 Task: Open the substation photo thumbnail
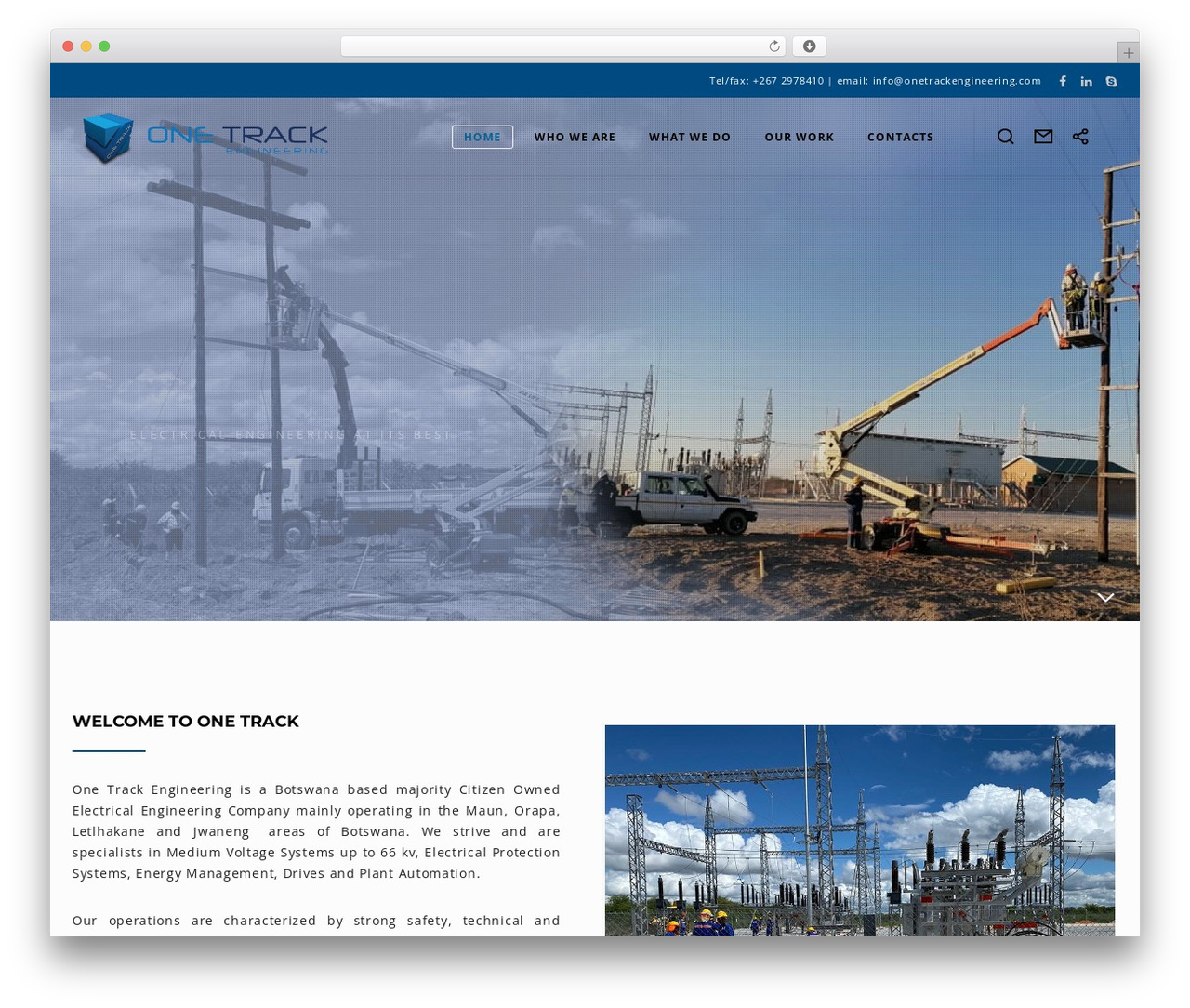pos(860,830)
